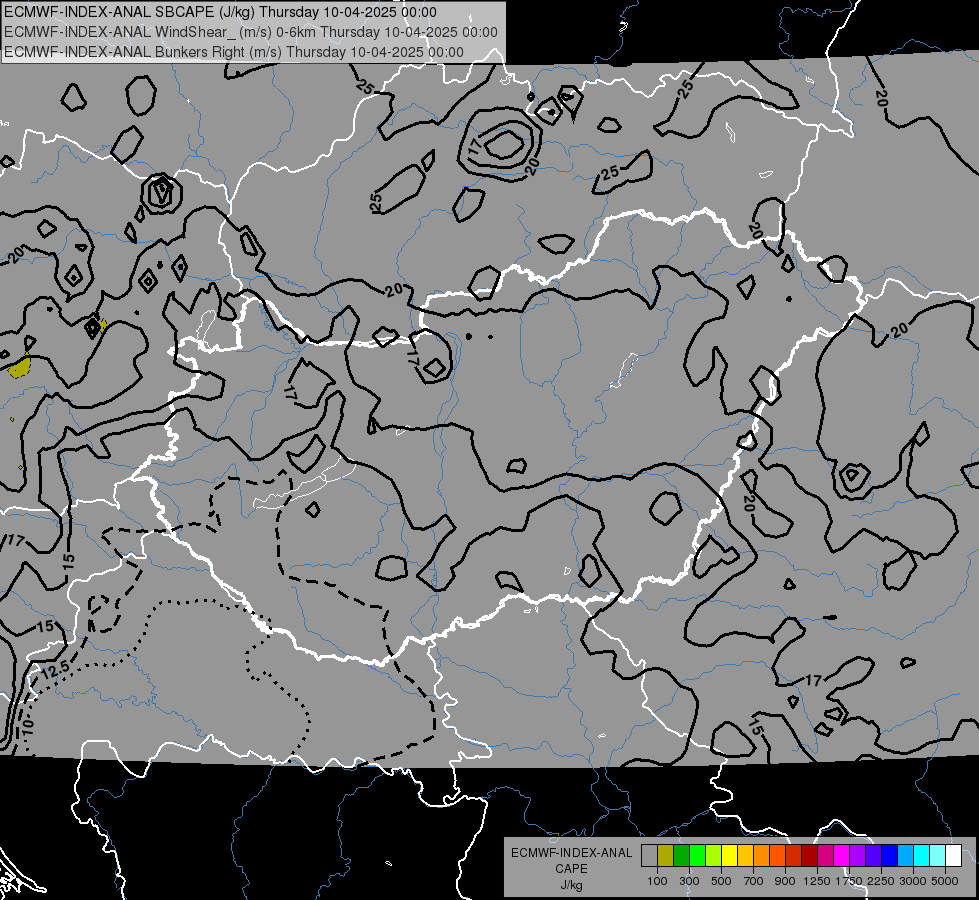979x900 pixels.
Task: Click the dark red legend swatch
Action: [810, 856]
